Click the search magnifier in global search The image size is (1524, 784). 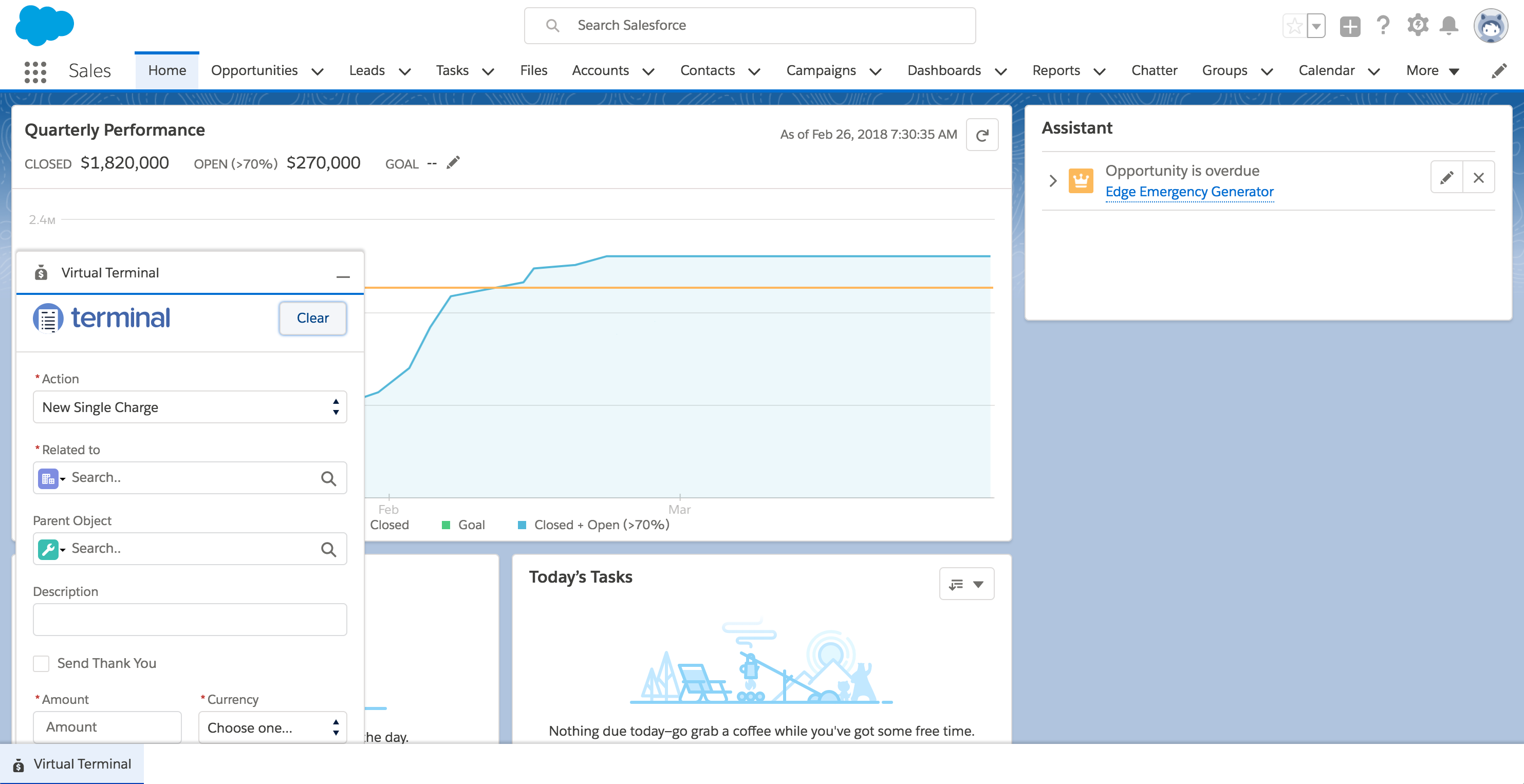tap(552, 26)
